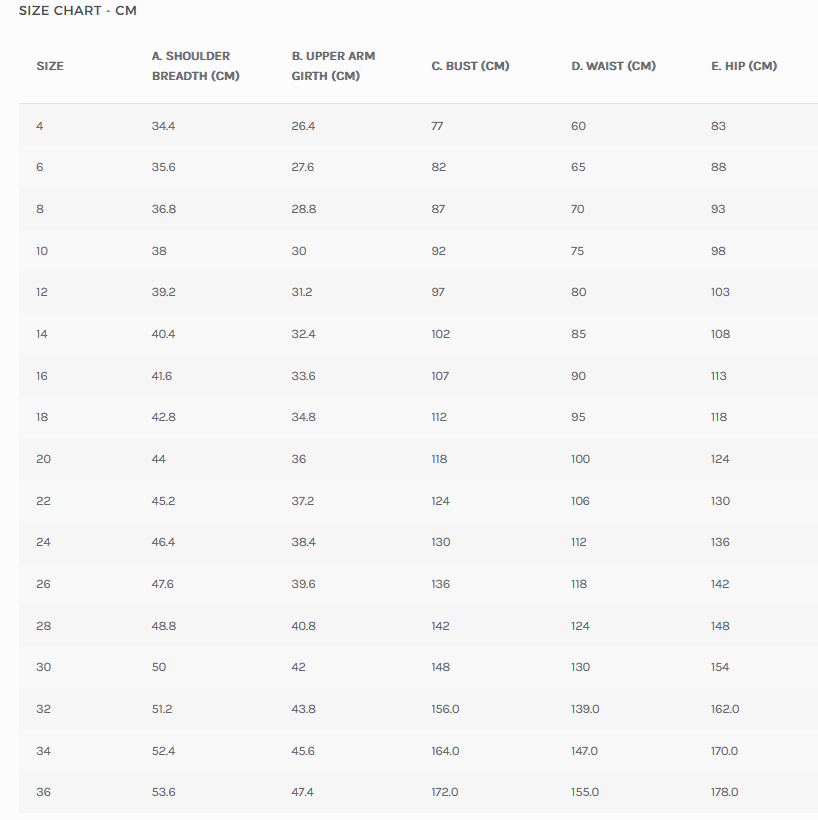Screen dimensions: 818x820
Task: Click the size 30 row label
Action: click(43, 667)
